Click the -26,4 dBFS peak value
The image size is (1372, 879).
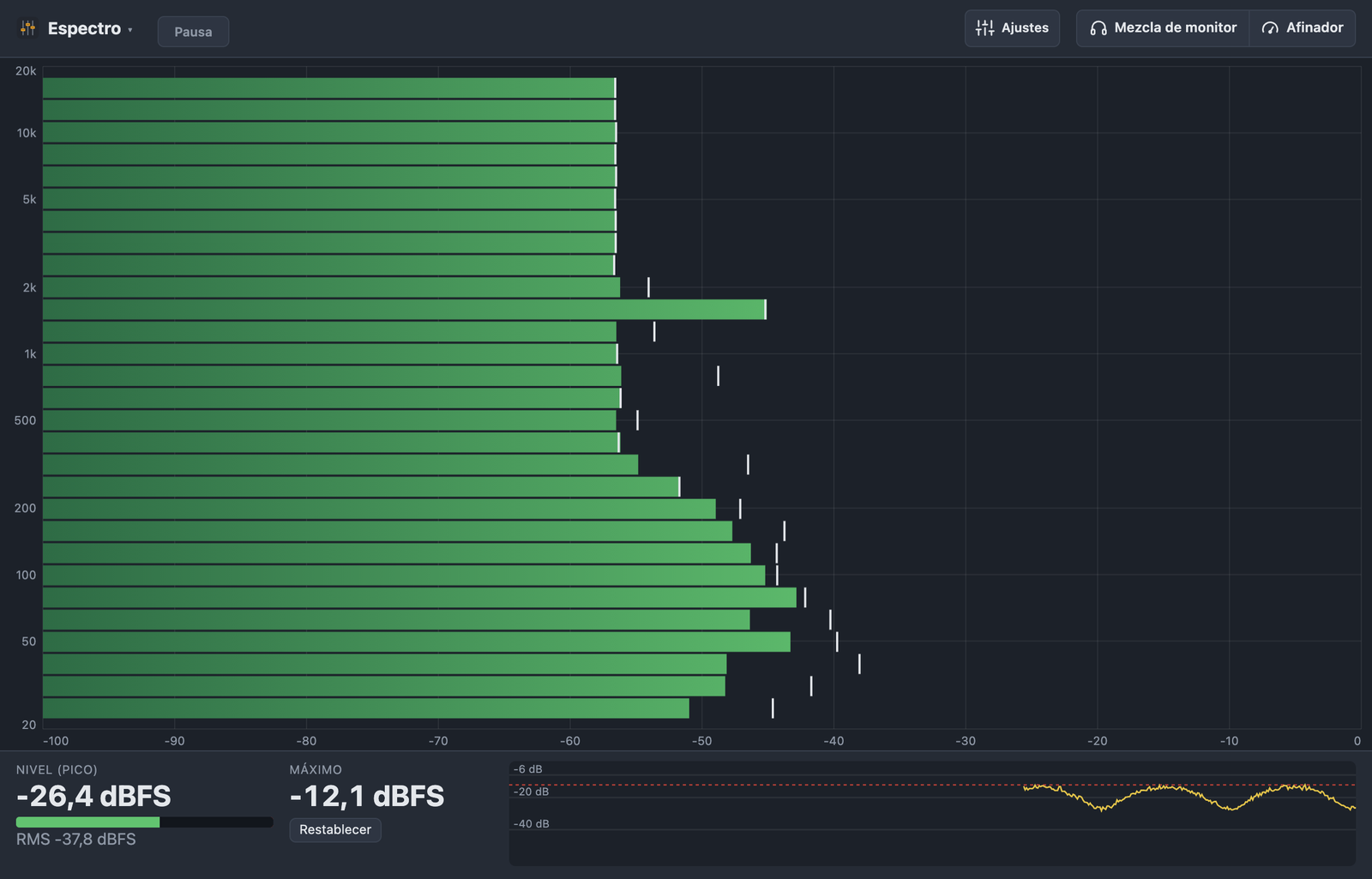tap(93, 796)
